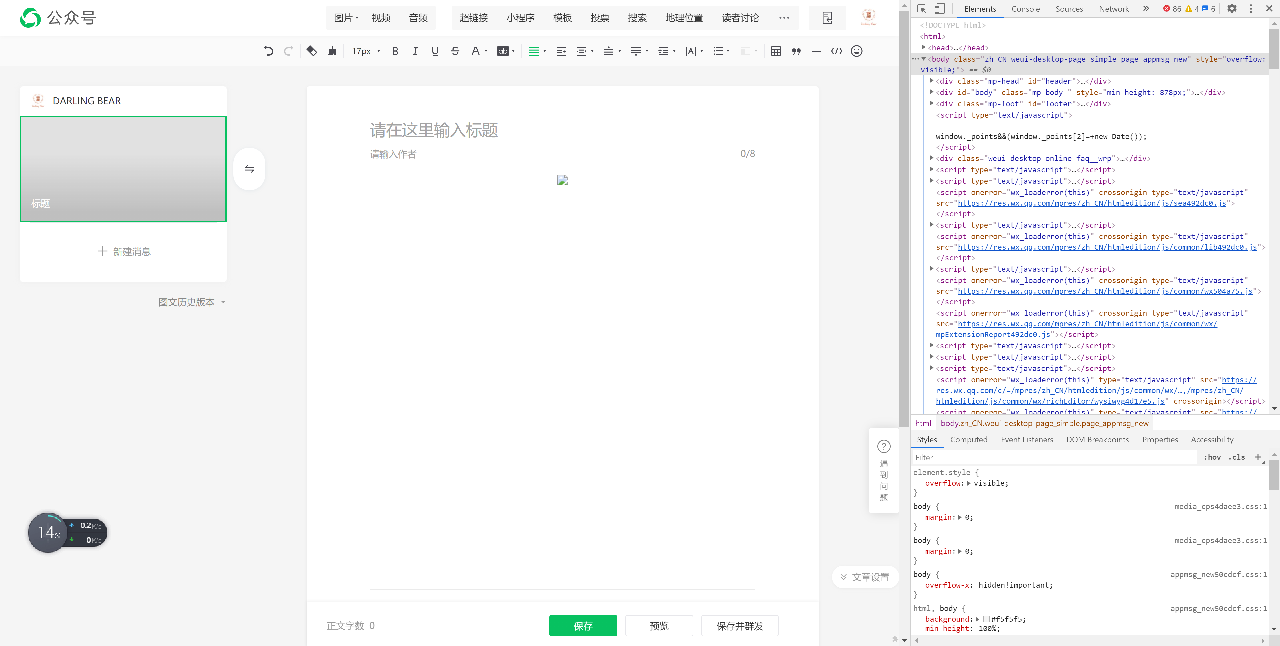Toggle underline formatting
Screen dimensions: 1280x646
pos(435,51)
